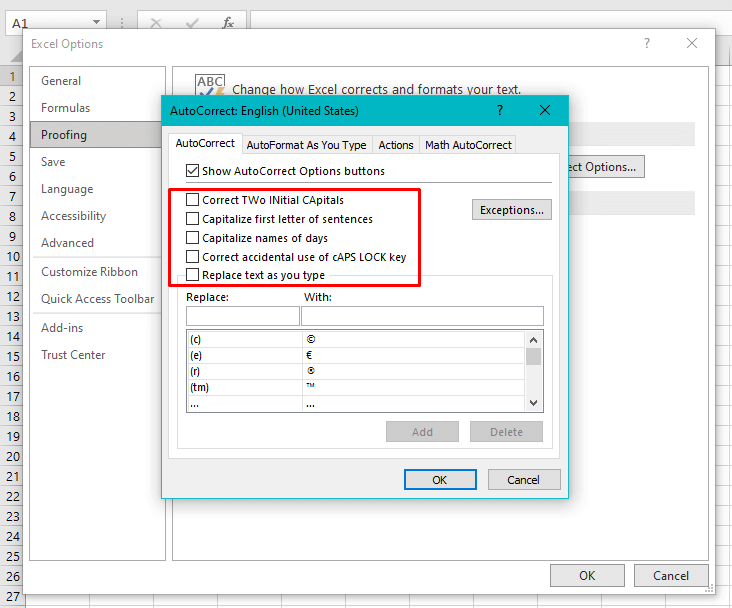Open Advanced options category
732x608 pixels.
pyautogui.click(x=97, y=243)
